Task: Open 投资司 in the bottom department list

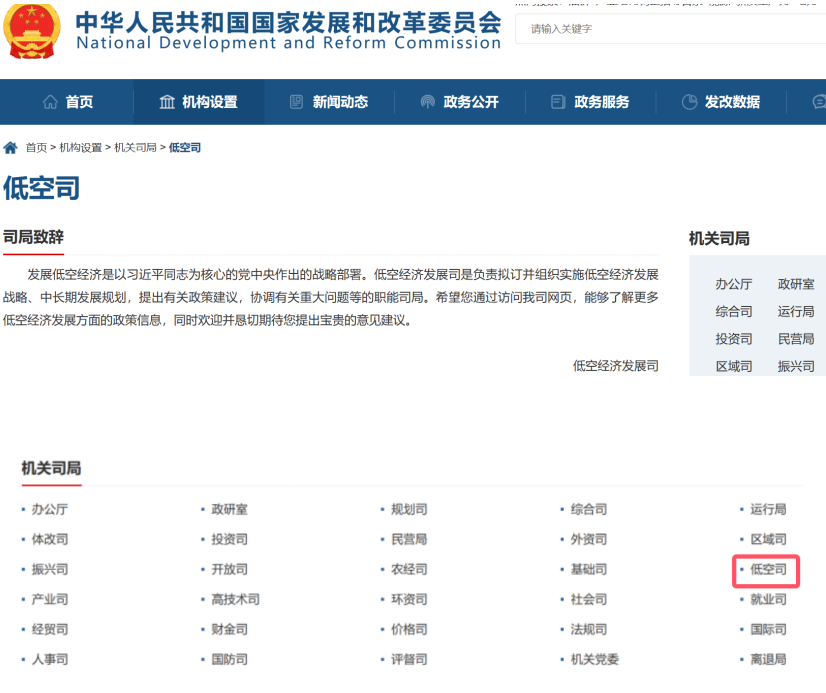Action: click(x=229, y=539)
